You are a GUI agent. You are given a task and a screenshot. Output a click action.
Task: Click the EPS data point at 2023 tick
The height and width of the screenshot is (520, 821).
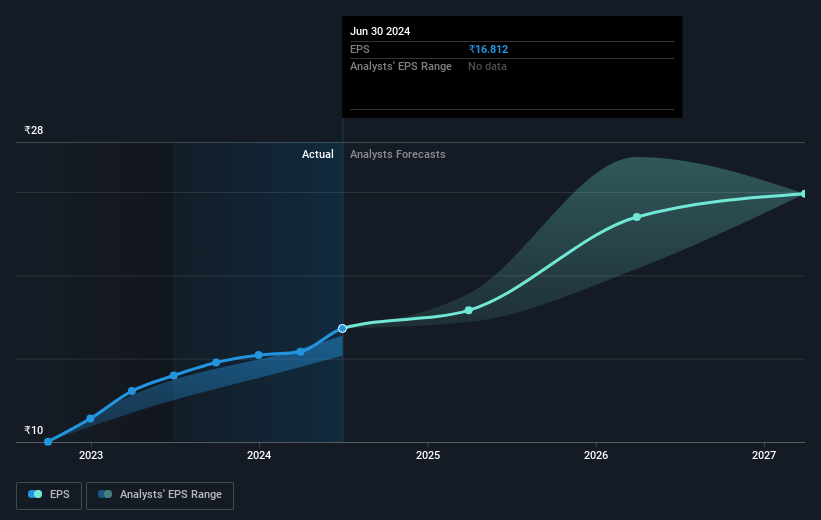tap(90, 418)
